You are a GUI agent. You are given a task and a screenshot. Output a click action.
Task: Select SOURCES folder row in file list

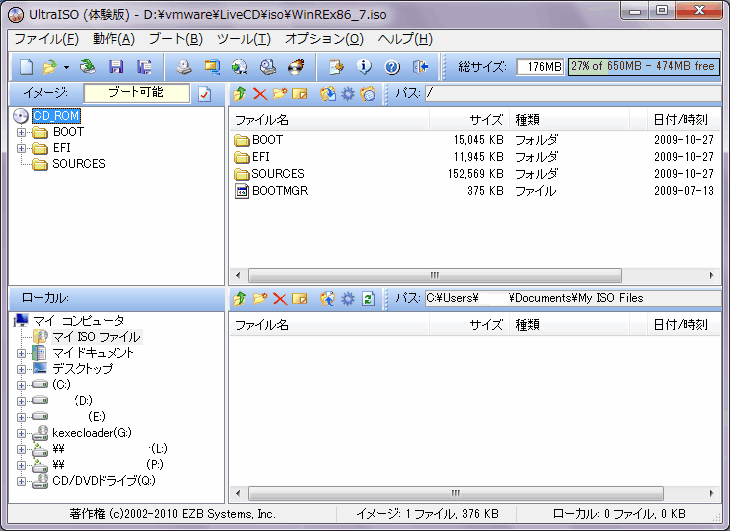pyautogui.click(x=474, y=174)
